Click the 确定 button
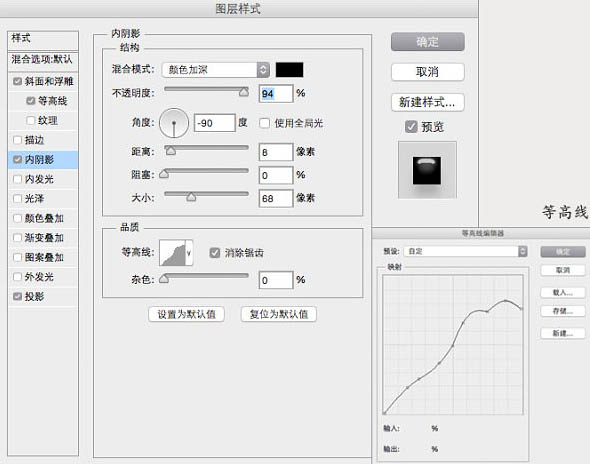 click(x=428, y=41)
